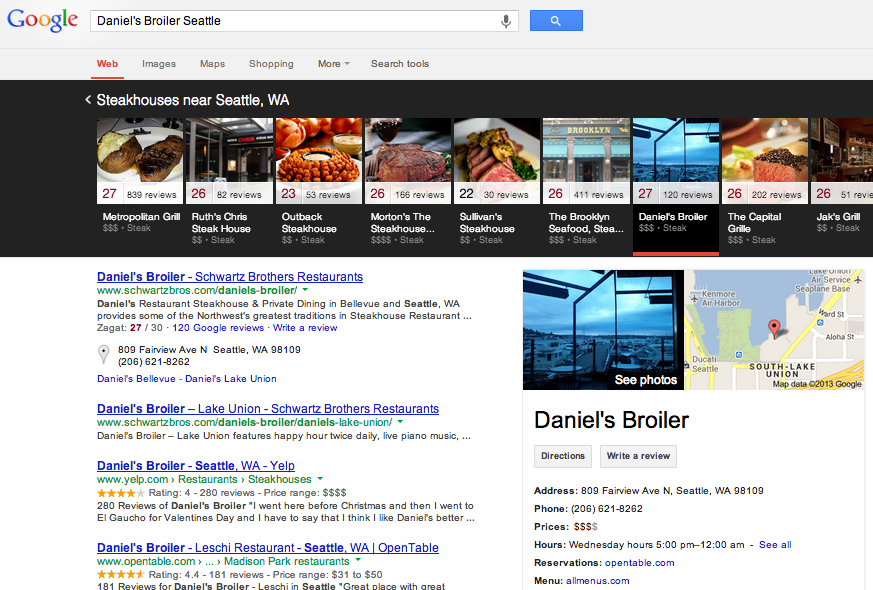Image resolution: width=873 pixels, height=590 pixels.
Task: Click the Outback Steakhouse name in carousel
Action: click(309, 223)
